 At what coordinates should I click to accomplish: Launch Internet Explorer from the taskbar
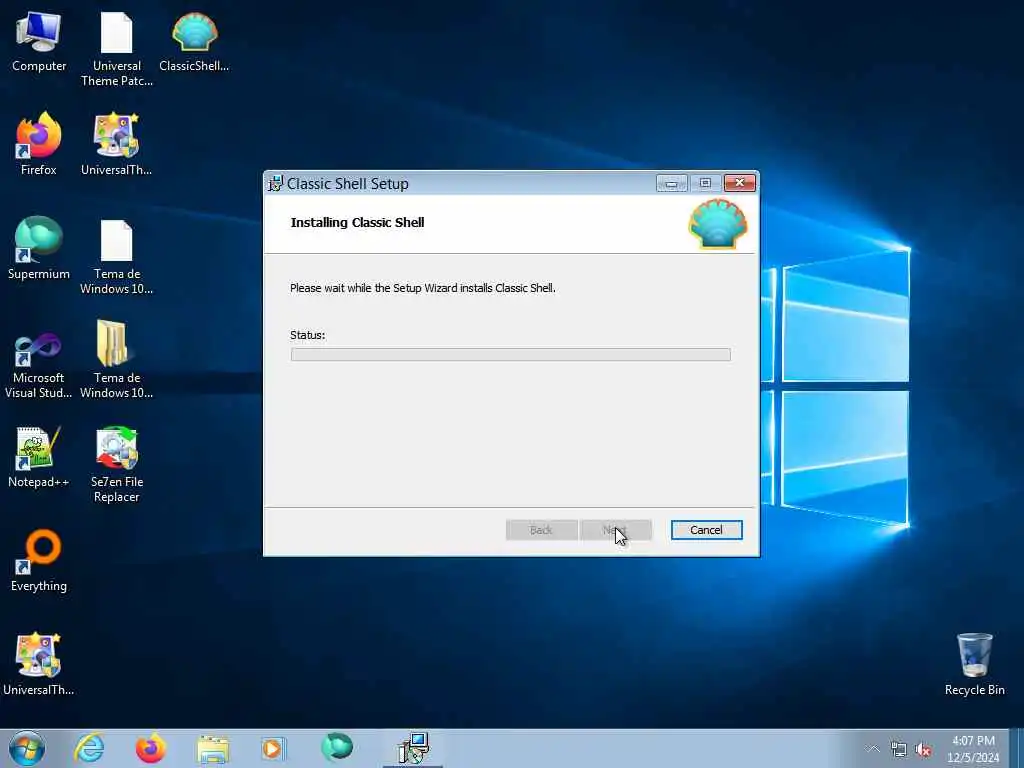coord(89,748)
